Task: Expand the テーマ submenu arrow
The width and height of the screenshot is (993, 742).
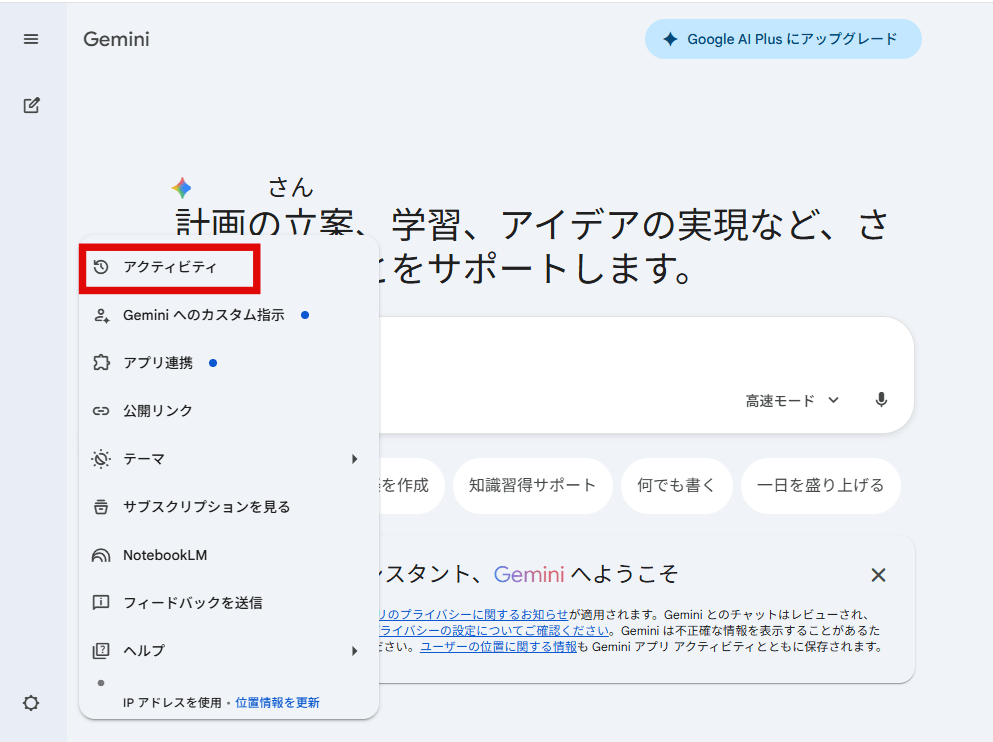Action: 355,459
